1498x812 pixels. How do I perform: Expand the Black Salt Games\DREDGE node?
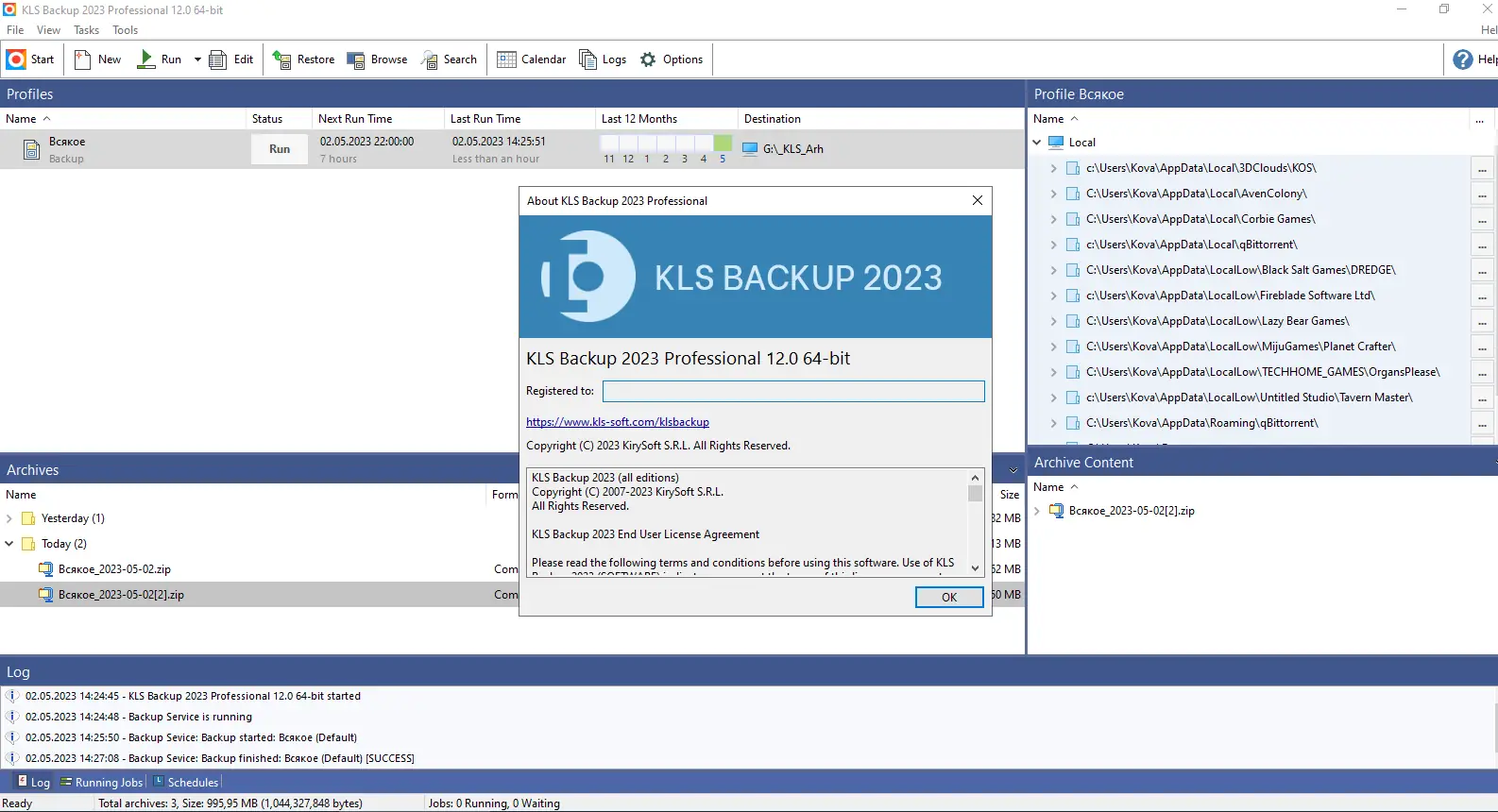pyautogui.click(x=1054, y=270)
